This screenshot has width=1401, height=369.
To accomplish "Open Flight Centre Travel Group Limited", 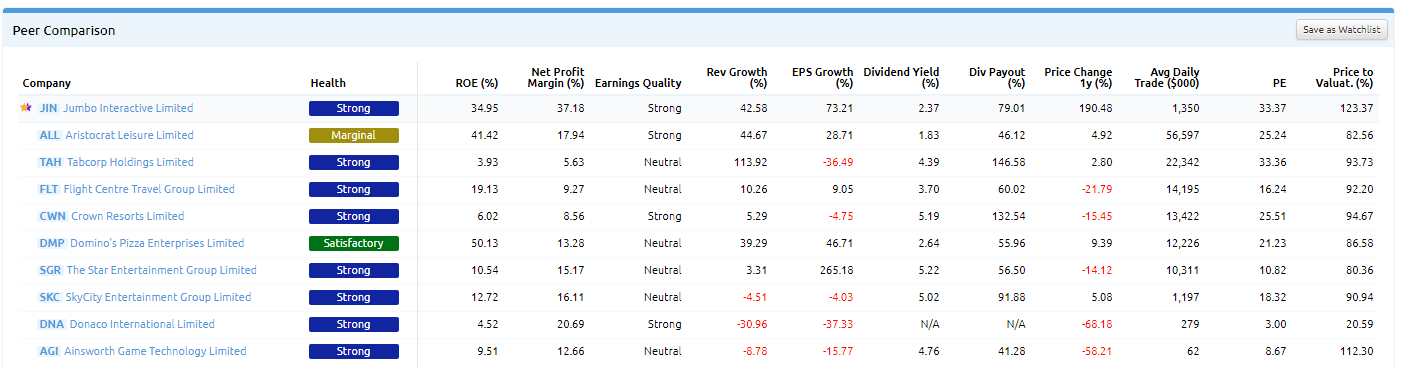I will [x=149, y=189].
